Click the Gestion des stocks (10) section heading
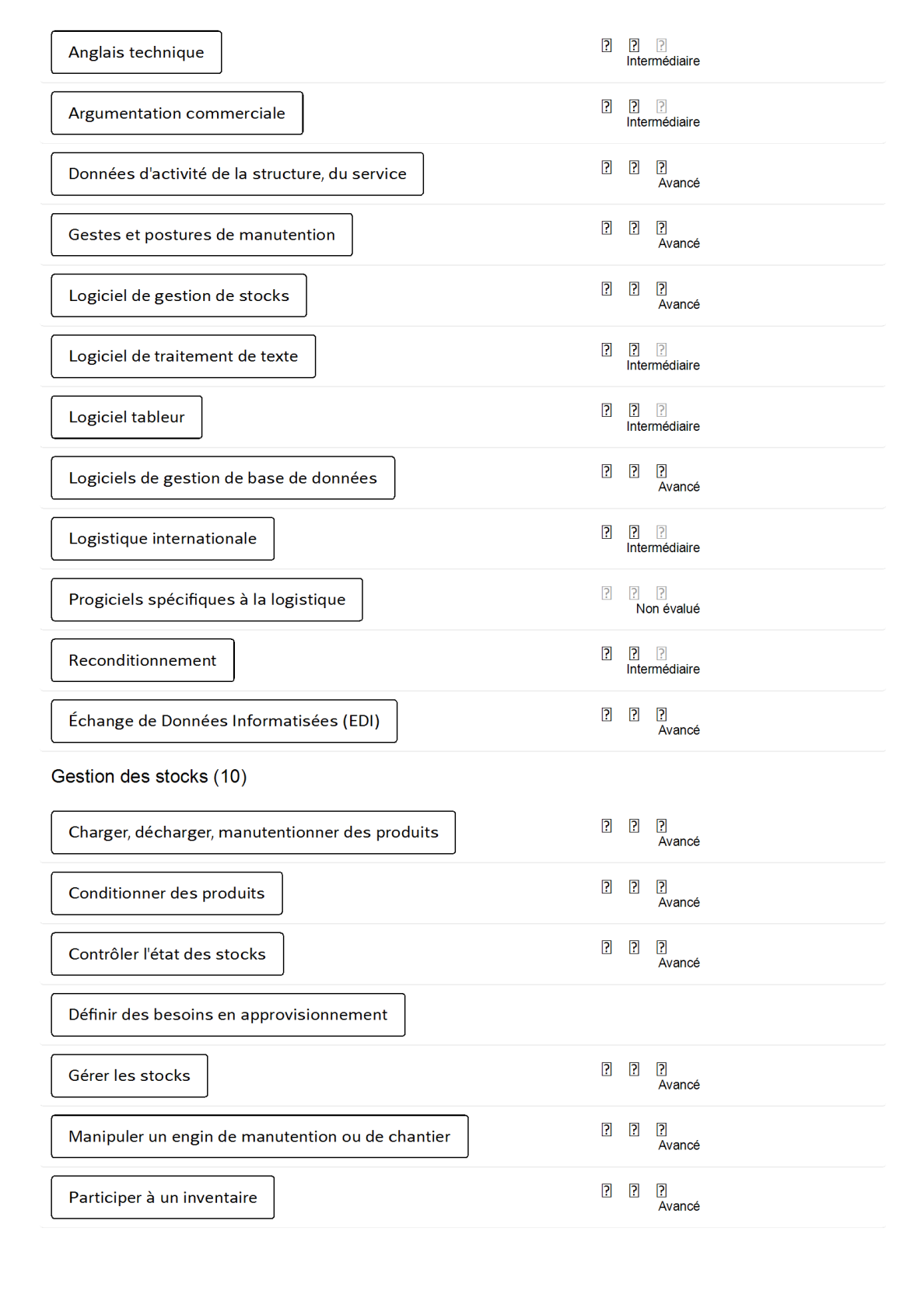This screenshot has height=1308, width=924. pyautogui.click(x=149, y=776)
